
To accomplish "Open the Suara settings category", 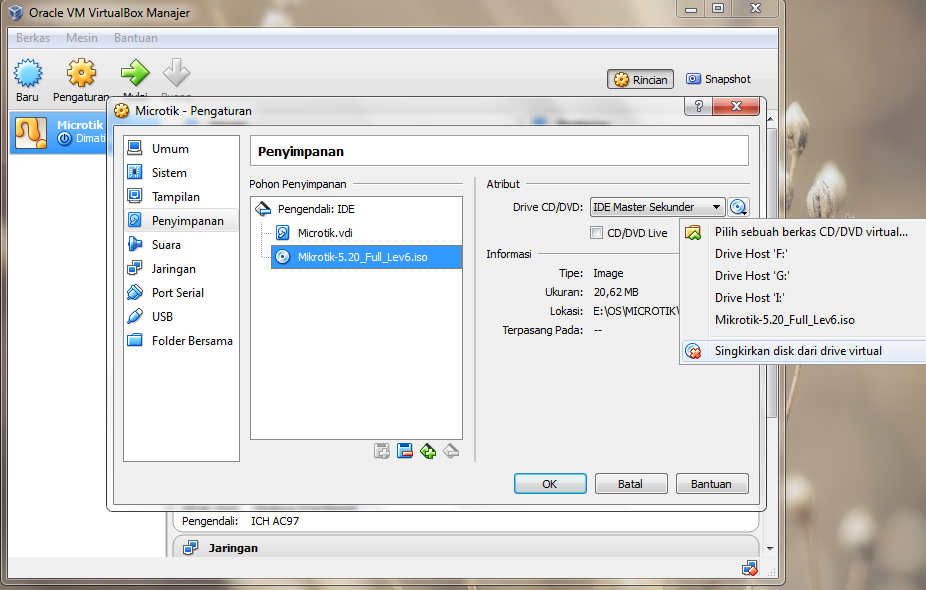I will pyautogui.click(x=181, y=245).
